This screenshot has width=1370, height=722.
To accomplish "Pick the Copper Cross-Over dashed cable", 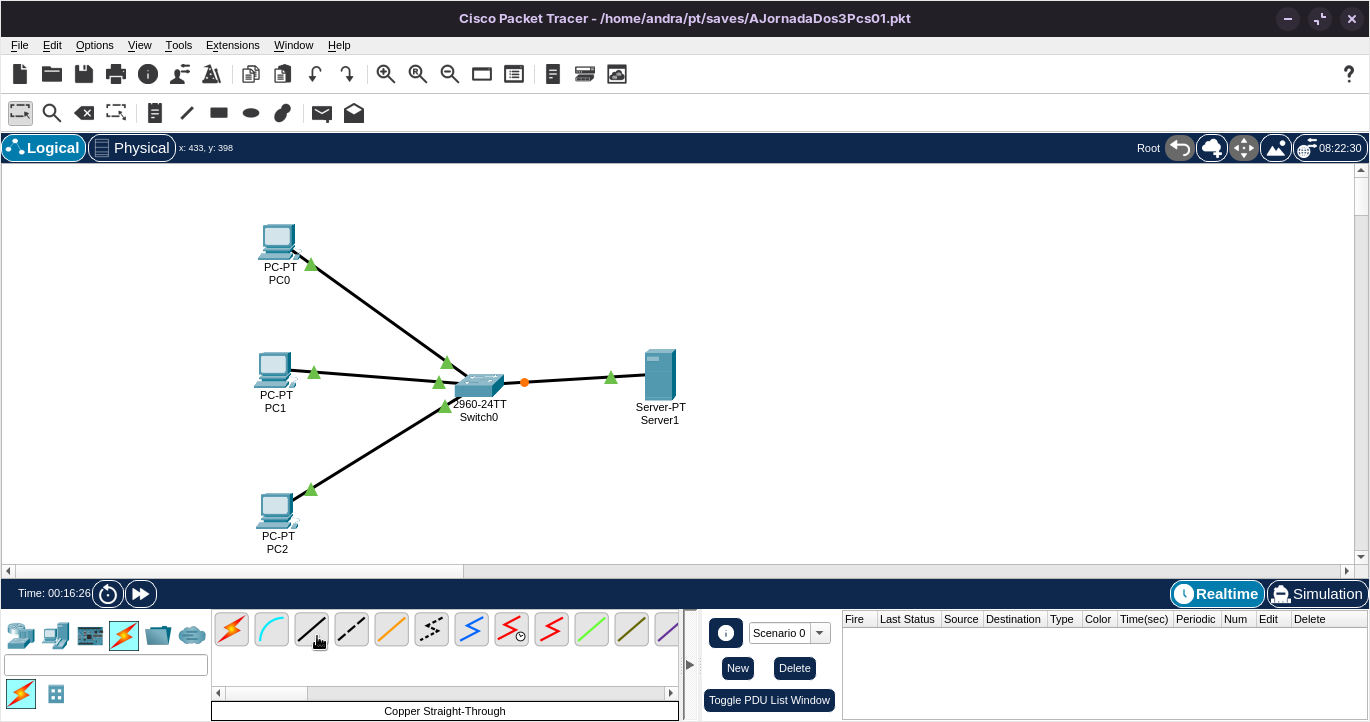I will pos(352,629).
